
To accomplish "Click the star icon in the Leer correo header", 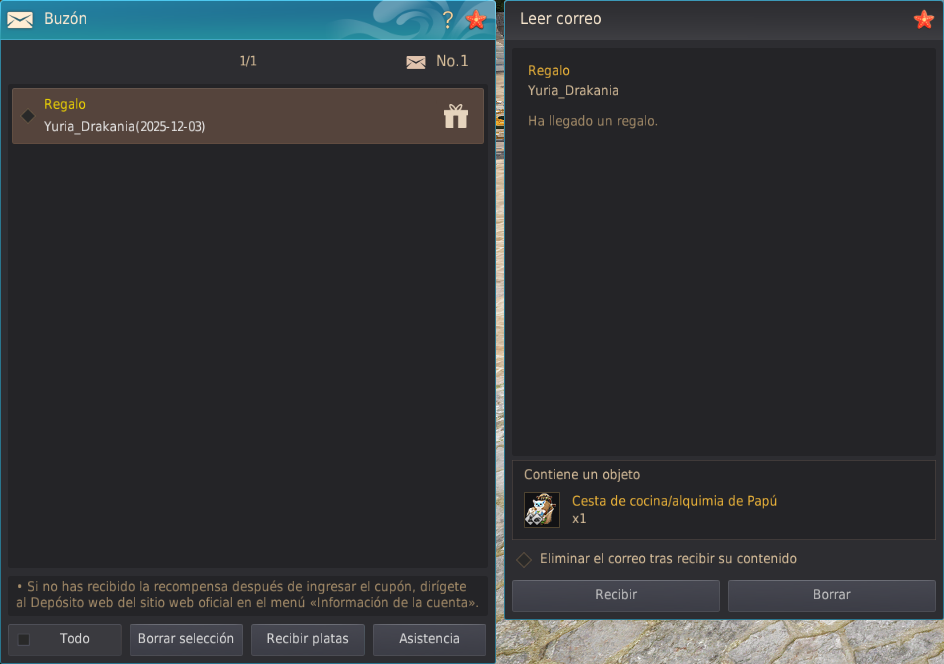I will (923, 19).
